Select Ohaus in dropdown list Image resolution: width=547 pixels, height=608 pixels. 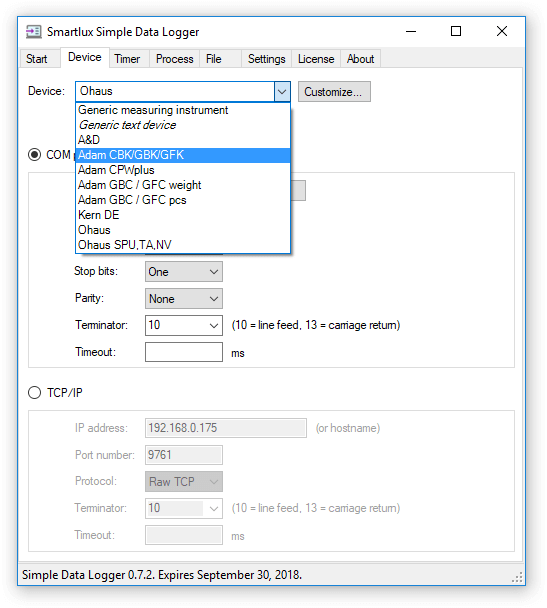click(x=183, y=230)
